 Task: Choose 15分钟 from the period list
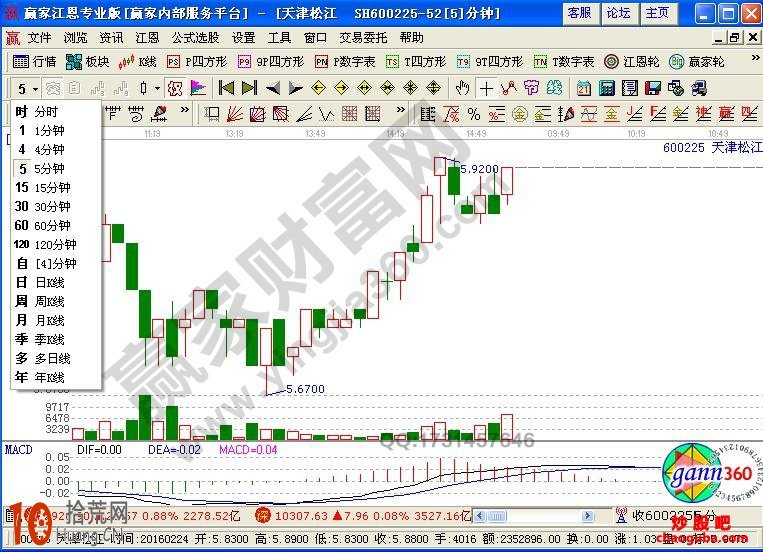pos(56,187)
